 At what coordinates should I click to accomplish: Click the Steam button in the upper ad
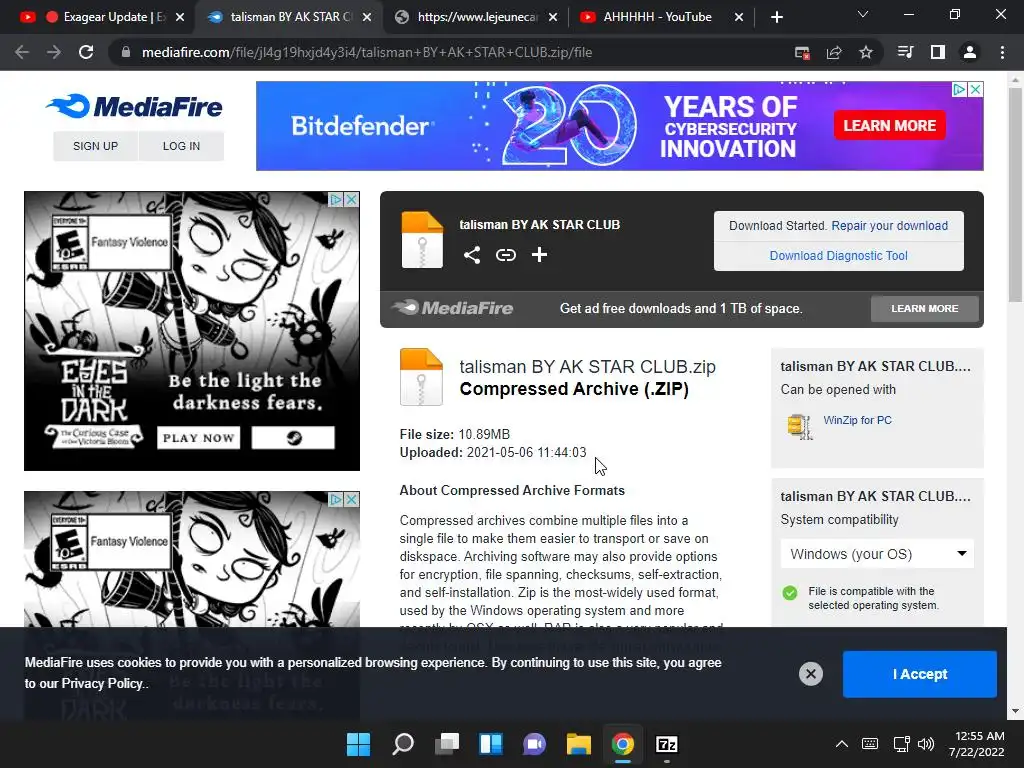pos(293,438)
